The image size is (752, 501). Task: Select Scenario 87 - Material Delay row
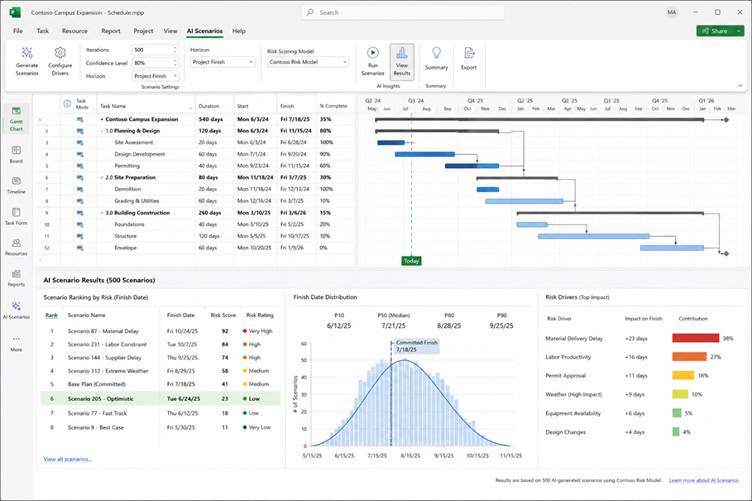pos(160,331)
